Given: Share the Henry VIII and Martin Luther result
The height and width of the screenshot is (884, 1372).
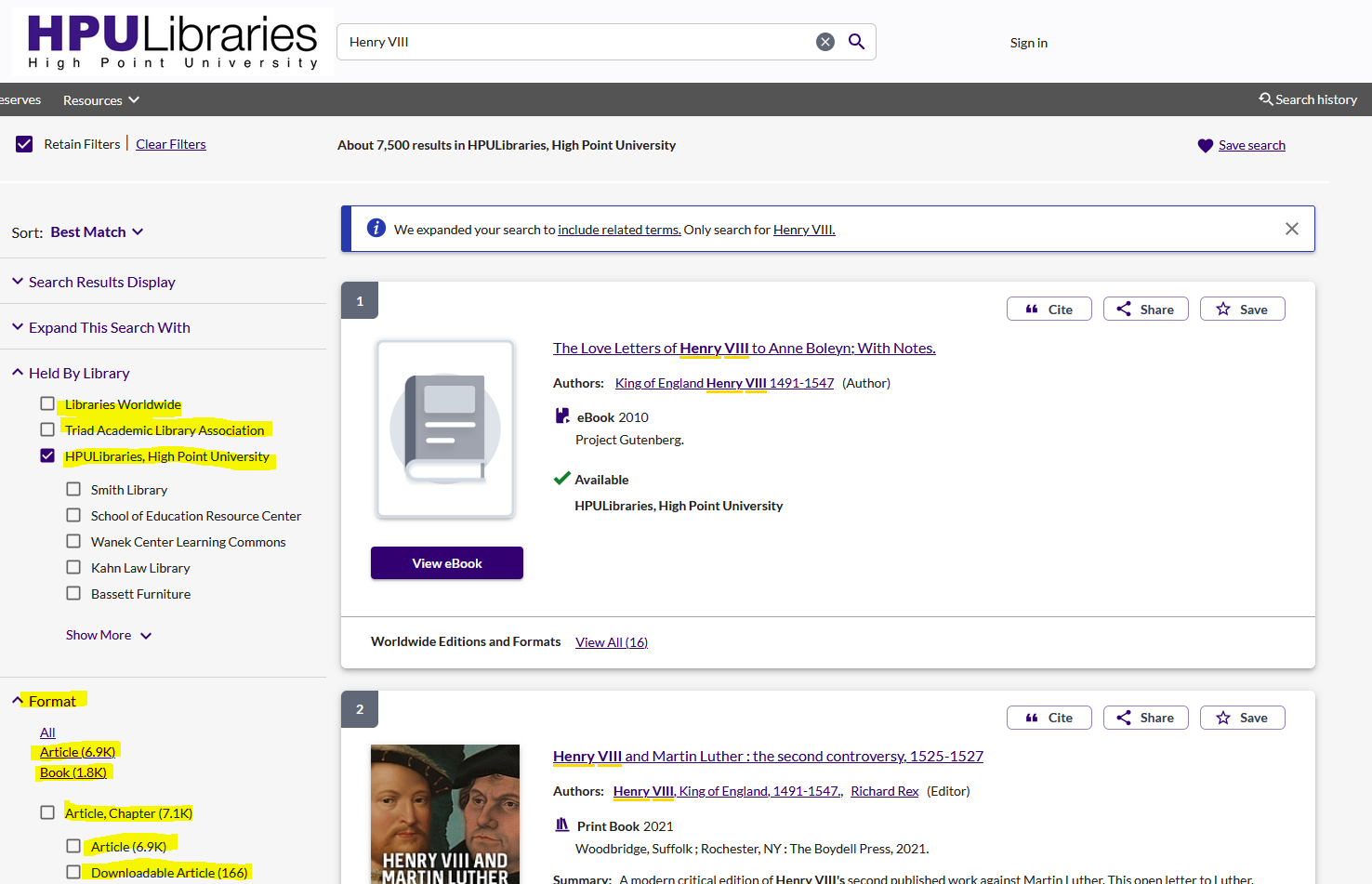Looking at the screenshot, I should coord(1145,718).
